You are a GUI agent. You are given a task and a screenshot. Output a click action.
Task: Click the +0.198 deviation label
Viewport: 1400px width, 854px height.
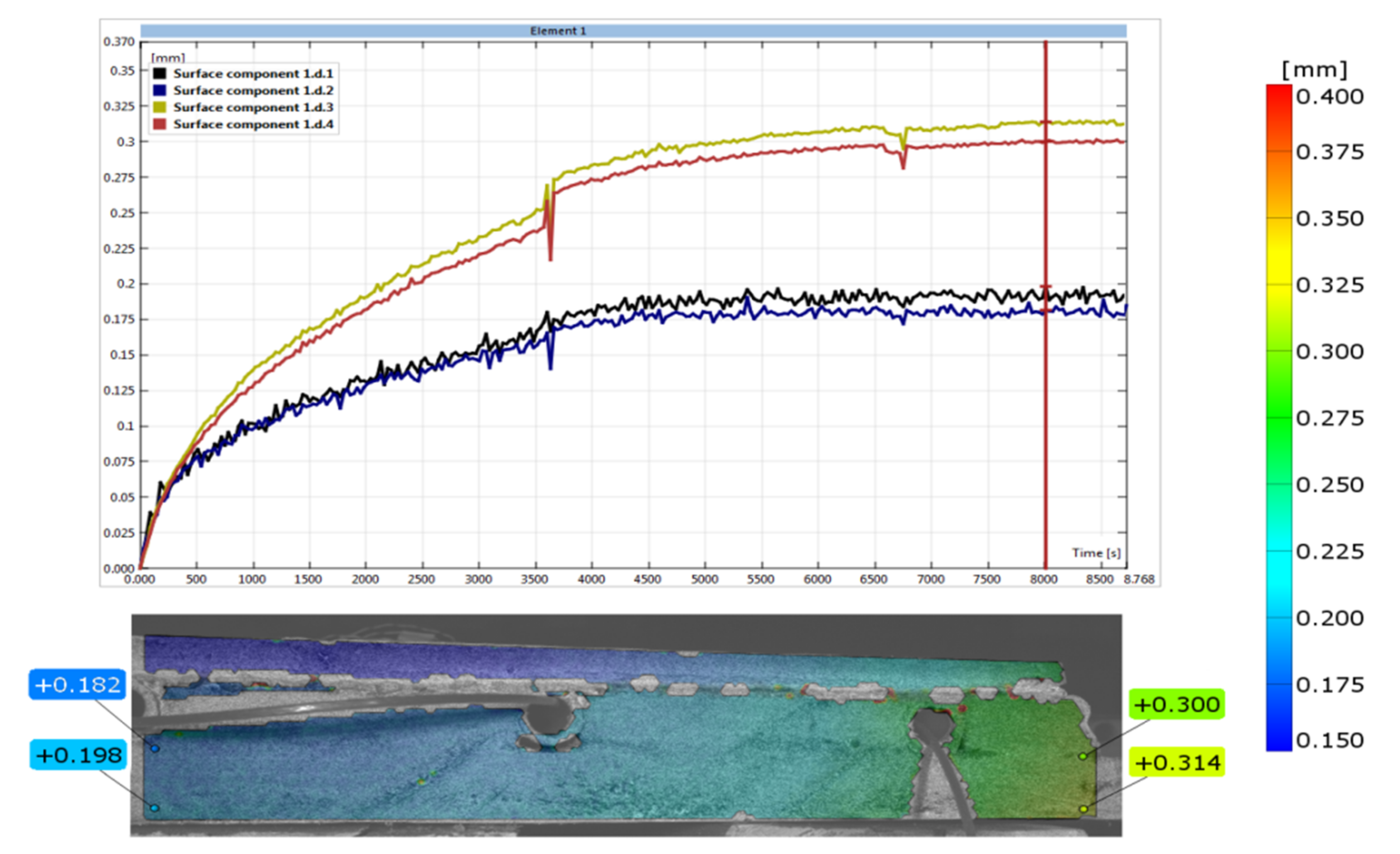pos(78,755)
